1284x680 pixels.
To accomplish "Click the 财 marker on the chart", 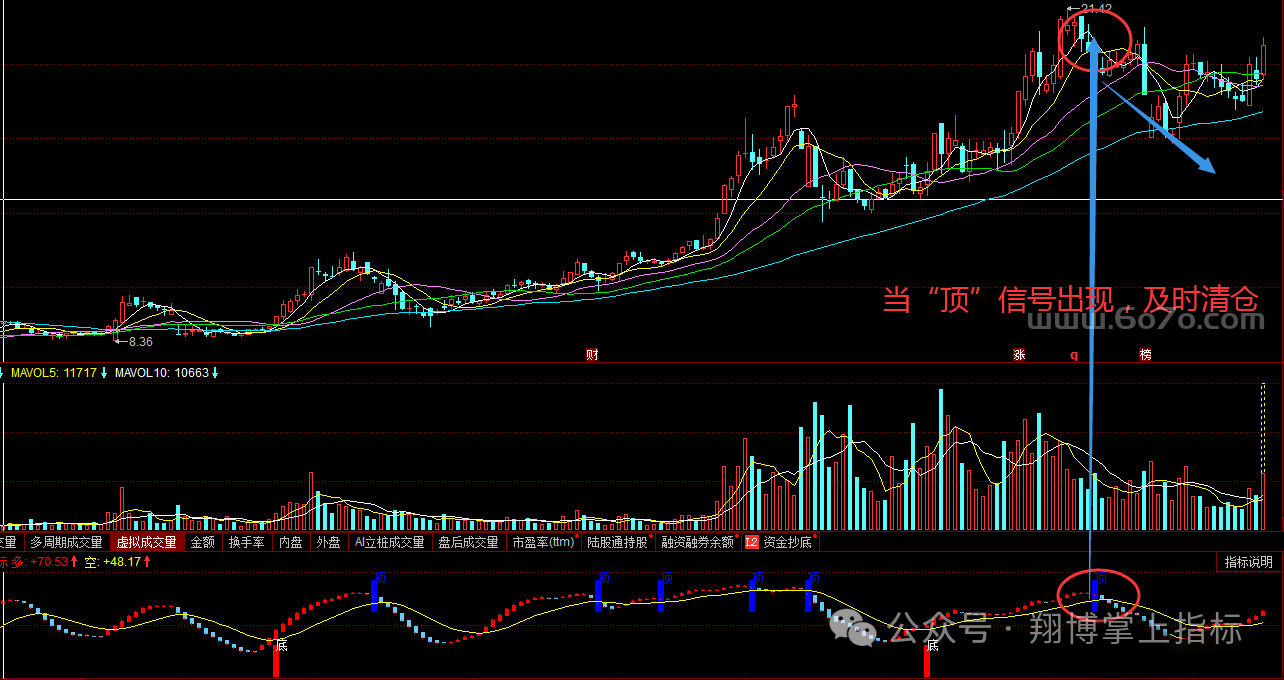I will pos(591,354).
